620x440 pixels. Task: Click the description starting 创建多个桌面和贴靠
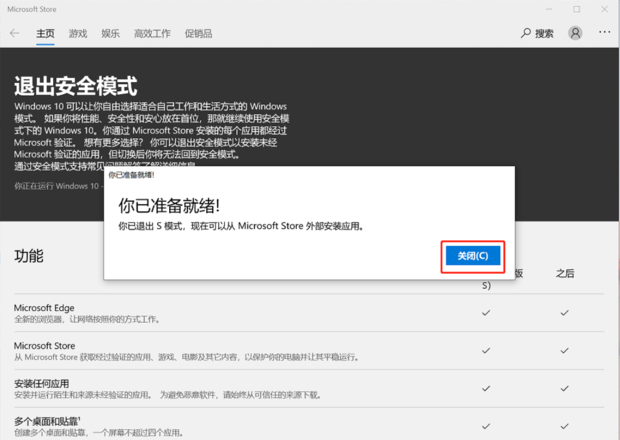99,432
